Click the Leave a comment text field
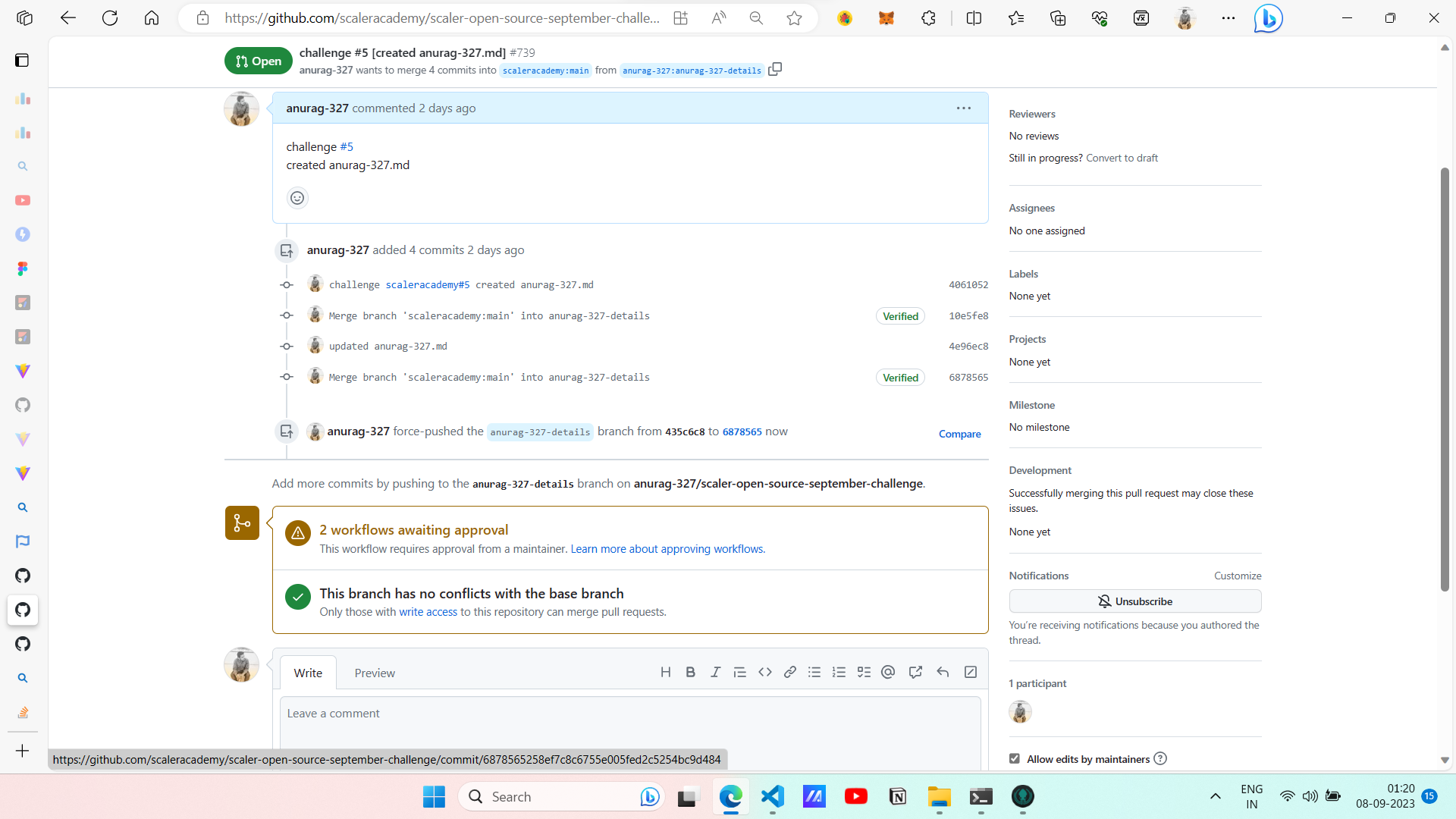The image size is (1456, 819). tap(629, 714)
